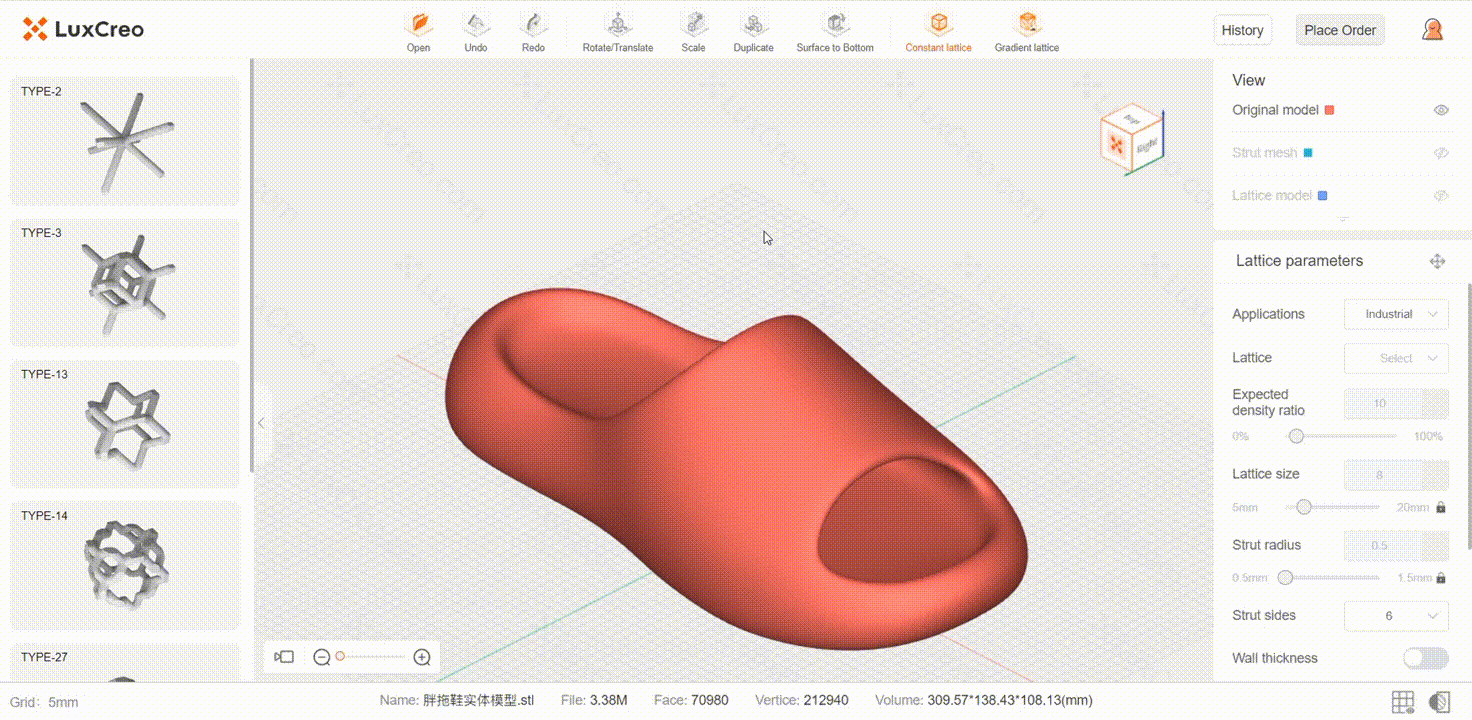Open the Strut sides dropdown

pyautogui.click(x=1396, y=616)
